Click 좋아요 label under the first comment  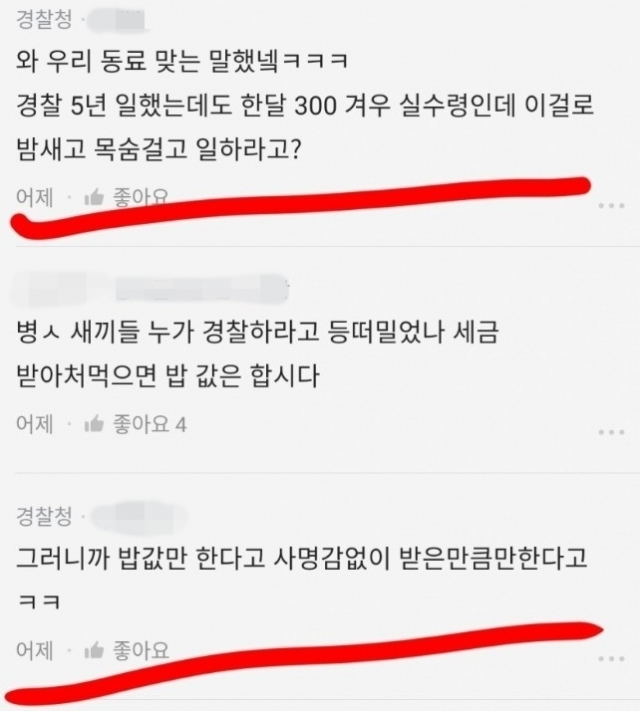click(x=141, y=198)
